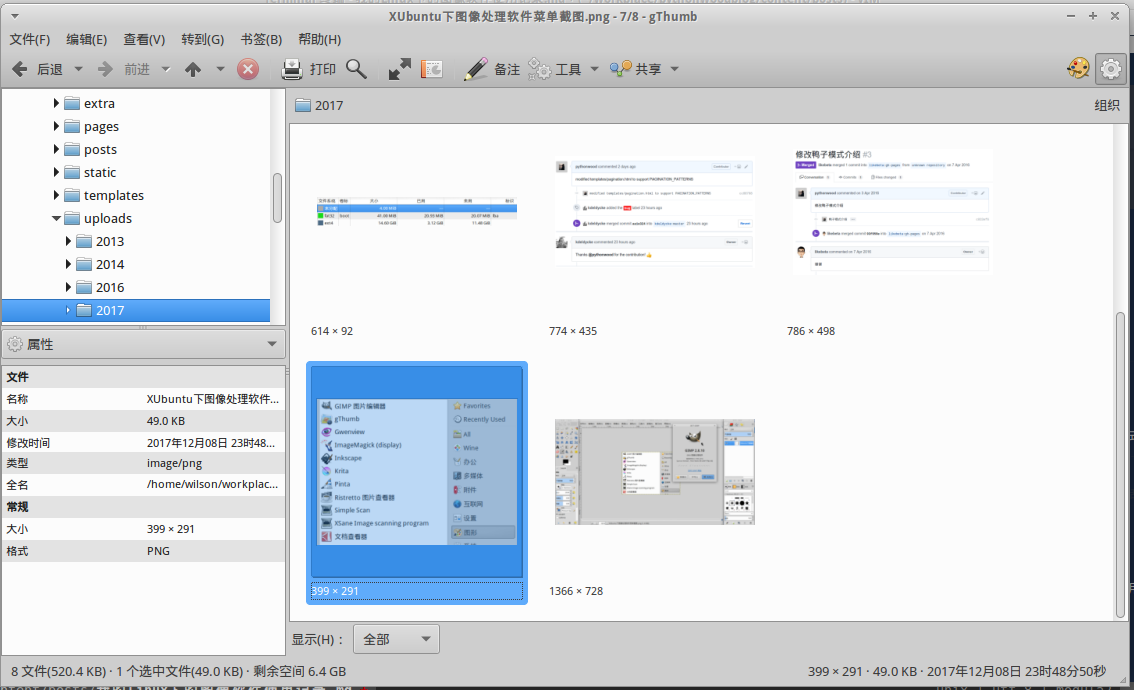
Task: Select the 1366 × 728 GIMP thumbnail
Action: 655,472
